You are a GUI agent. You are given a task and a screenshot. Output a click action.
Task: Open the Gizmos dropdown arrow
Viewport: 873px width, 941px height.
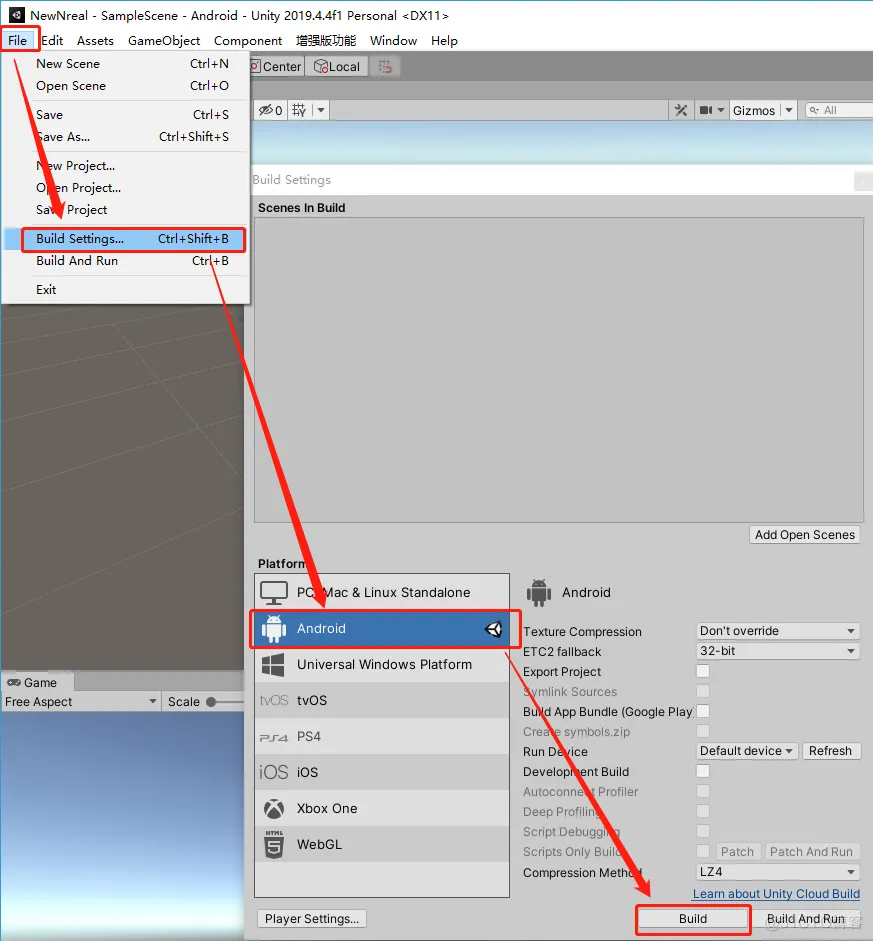789,110
